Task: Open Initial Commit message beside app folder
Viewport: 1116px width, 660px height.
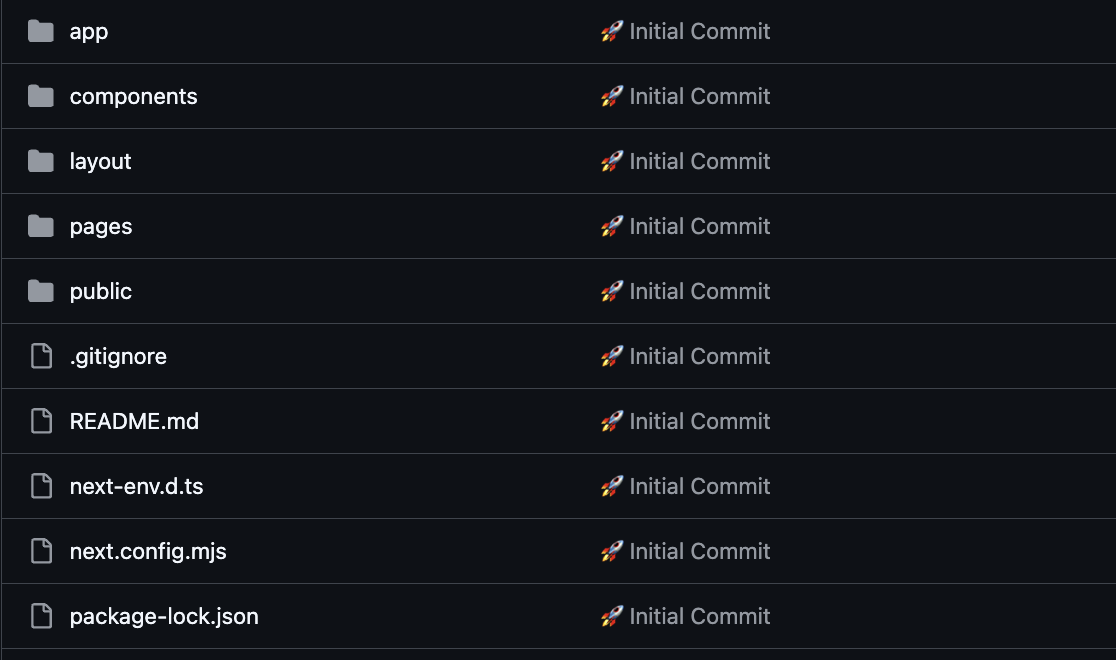Action: (x=699, y=31)
